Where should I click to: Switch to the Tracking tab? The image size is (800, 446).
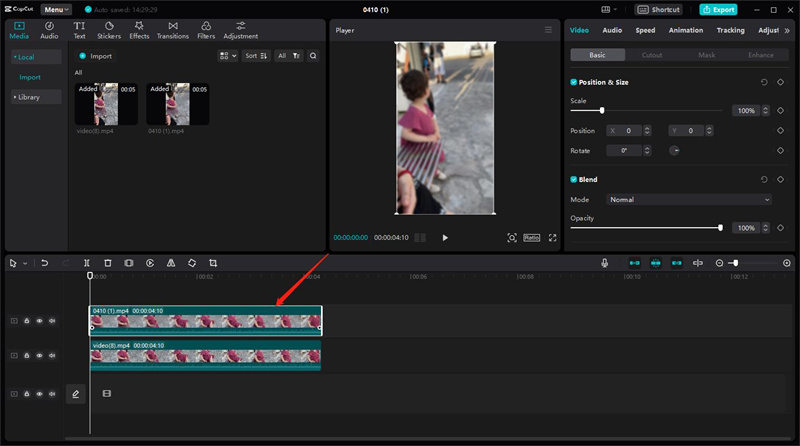[x=730, y=30]
